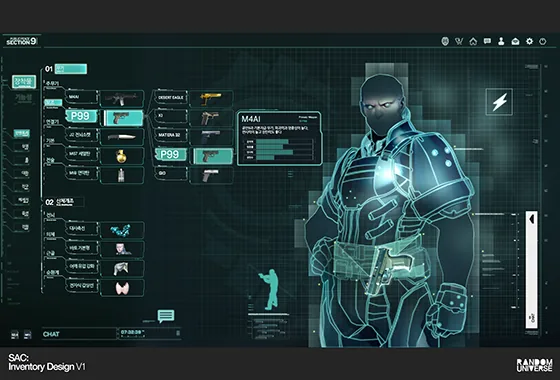Open settings gear icon

pyautogui.click(x=529, y=41)
